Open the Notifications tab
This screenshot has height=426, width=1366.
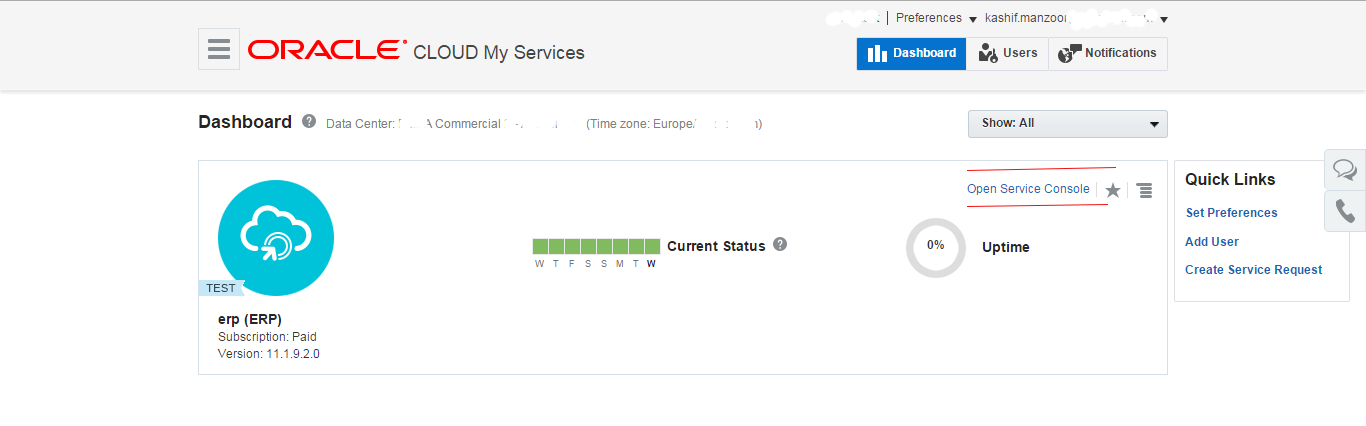[x=1108, y=53]
